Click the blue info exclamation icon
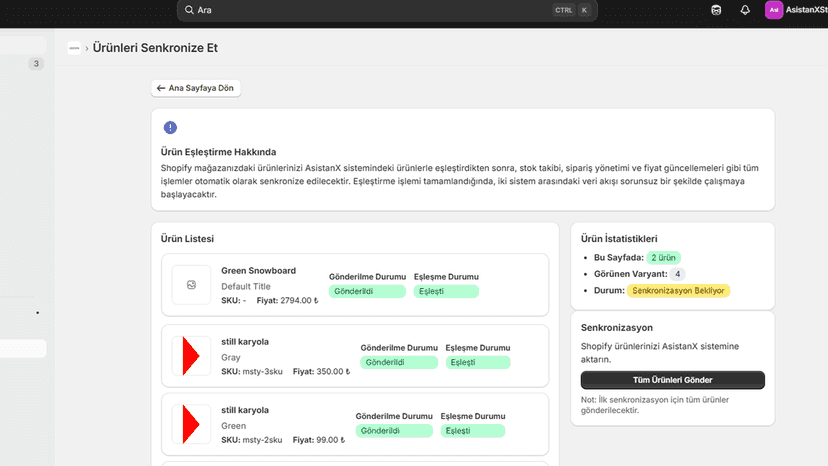This screenshot has width=828, height=466. coord(170,127)
